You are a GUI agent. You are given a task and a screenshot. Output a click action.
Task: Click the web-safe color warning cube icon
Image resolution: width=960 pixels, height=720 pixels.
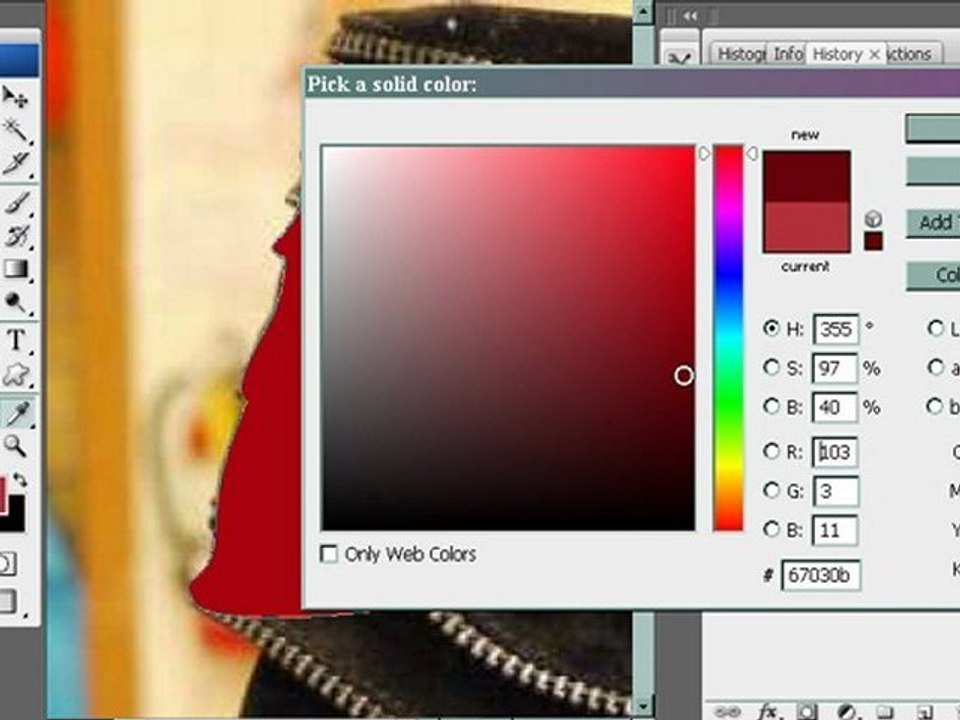(874, 219)
